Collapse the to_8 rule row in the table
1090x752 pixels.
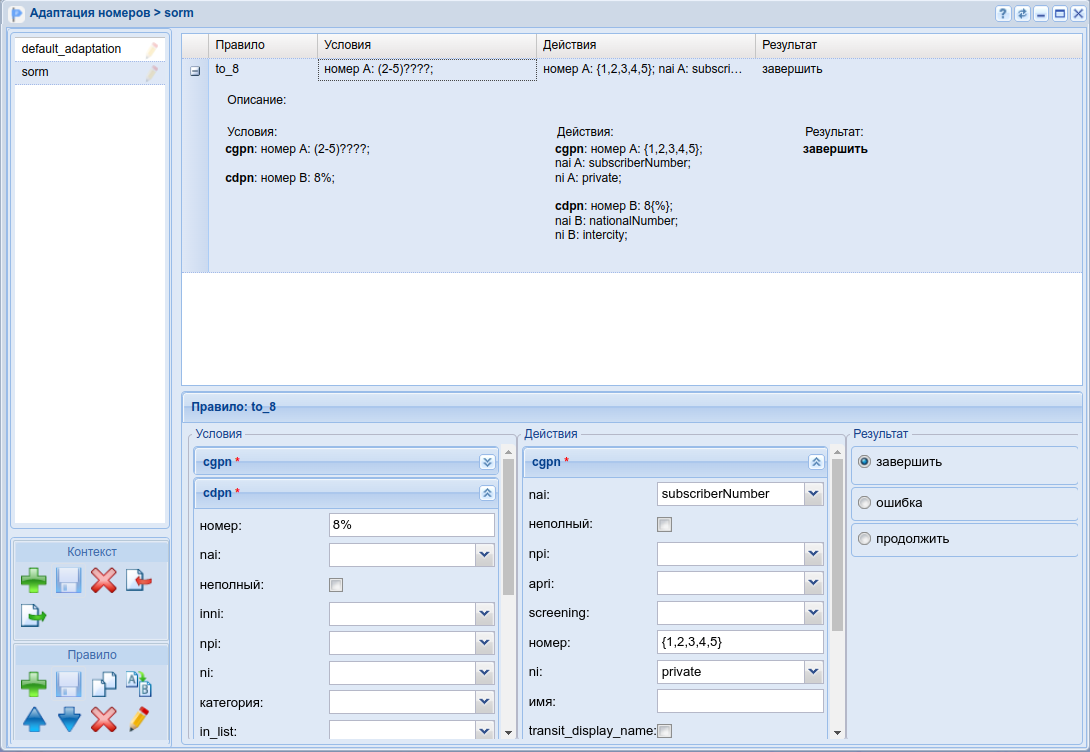click(x=195, y=71)
